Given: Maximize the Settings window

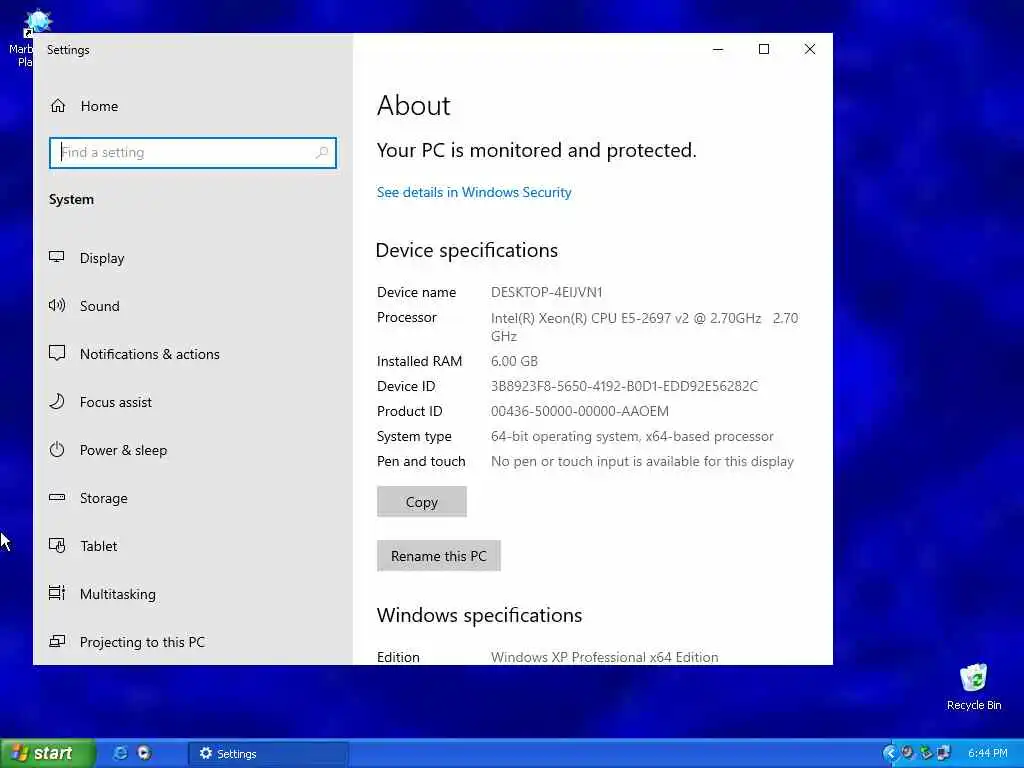Looking at the screenshot, I should (x=764, y=49).
